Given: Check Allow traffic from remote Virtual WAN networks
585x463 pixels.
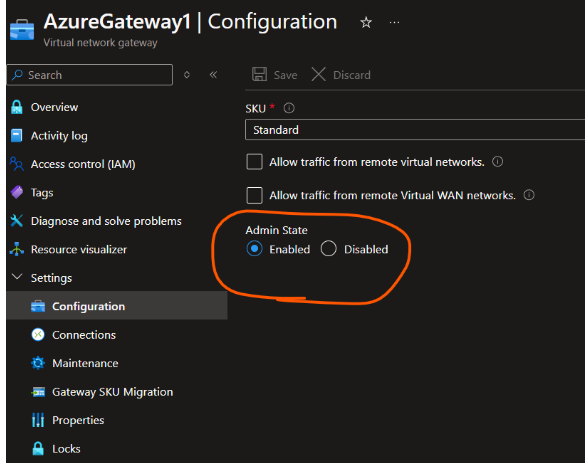Looking at the screenshot, I should point(254,195).
